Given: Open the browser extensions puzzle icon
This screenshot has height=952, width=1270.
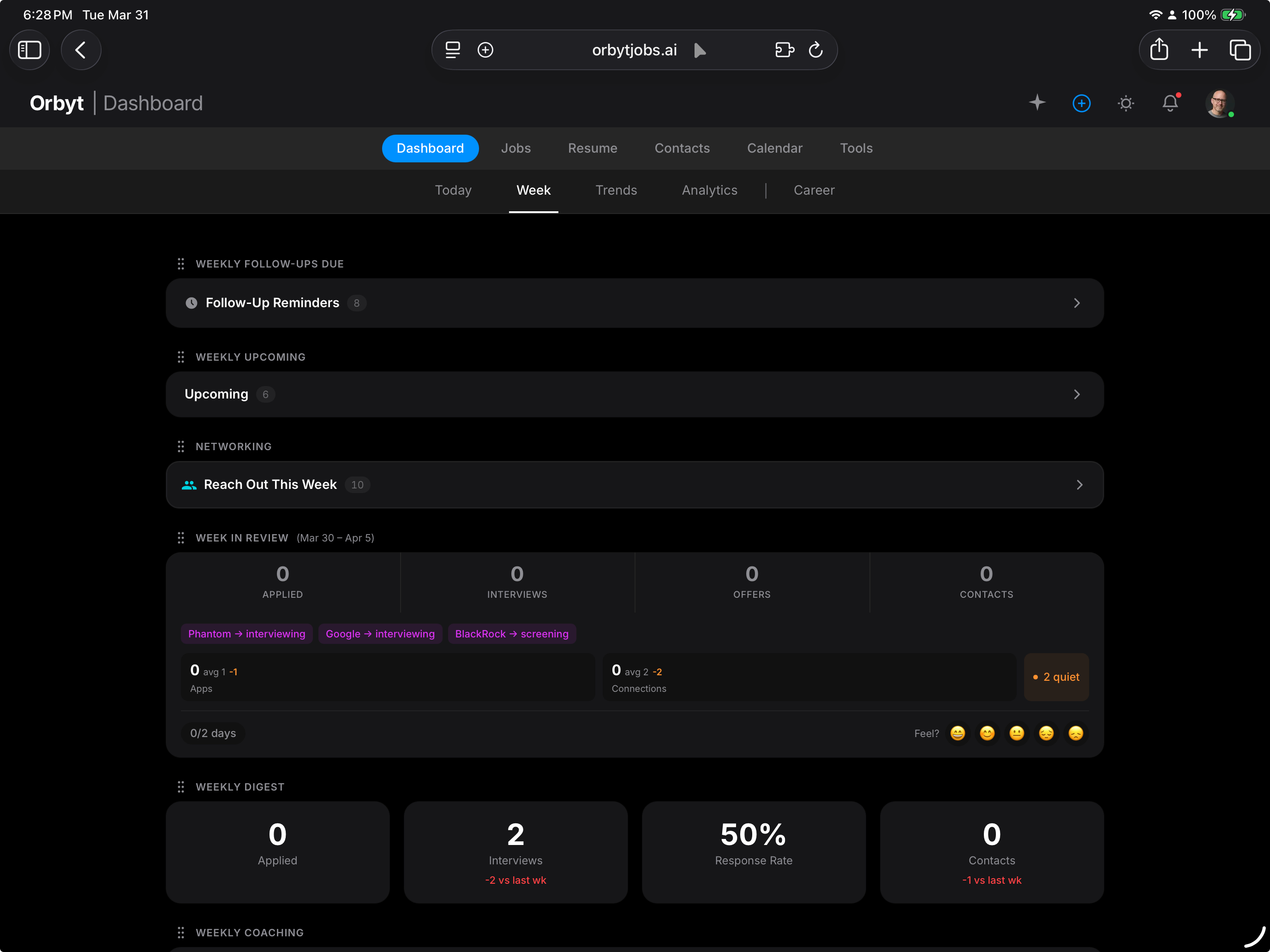Looking at the screenshot, I should tap(784, 50).
